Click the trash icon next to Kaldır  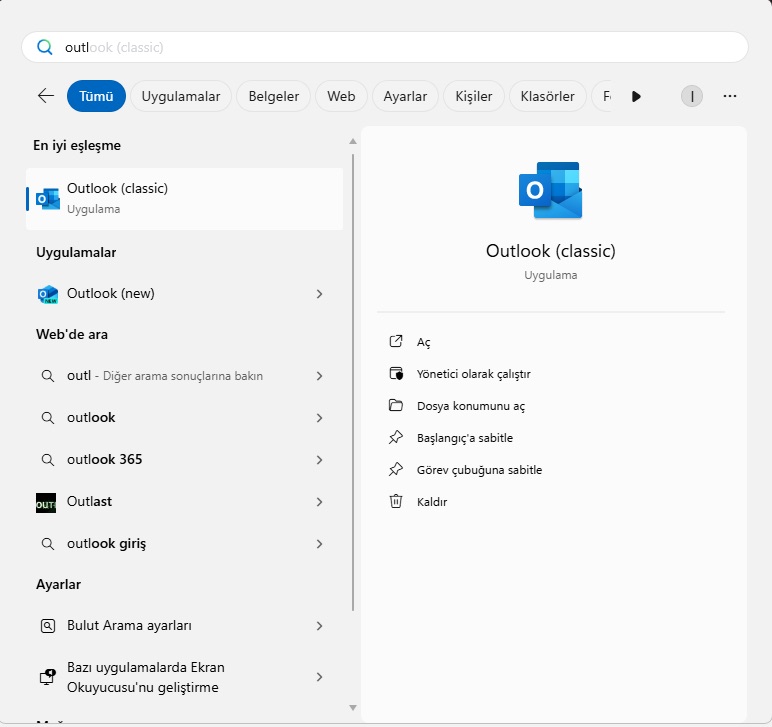(x=396, y=502)
